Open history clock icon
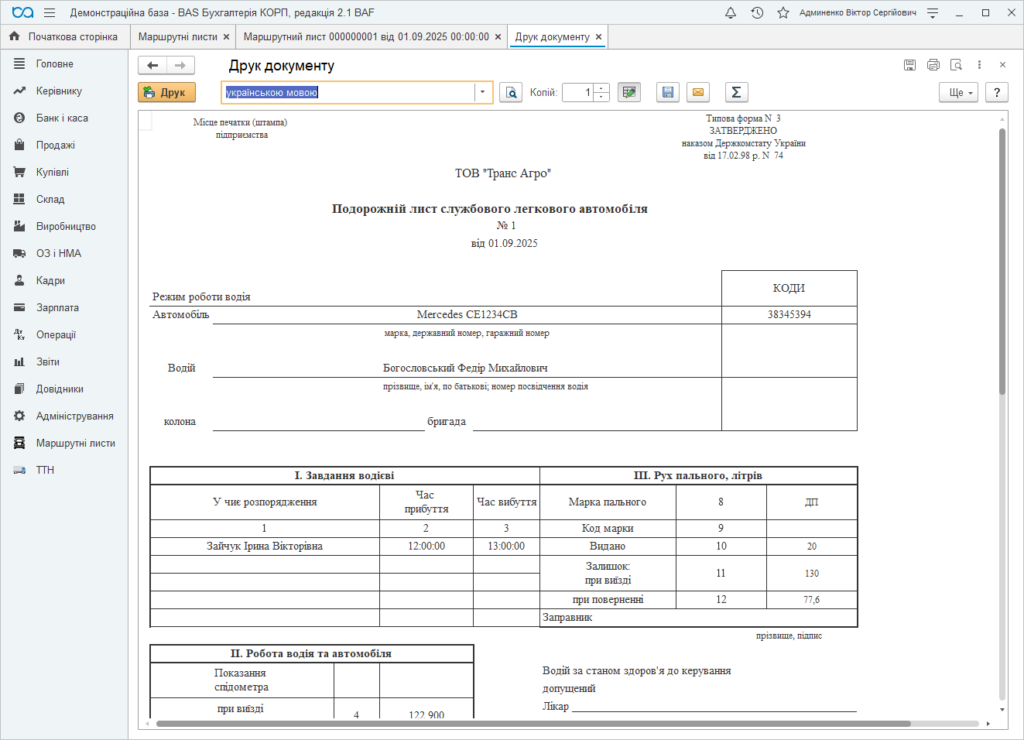 757,12
